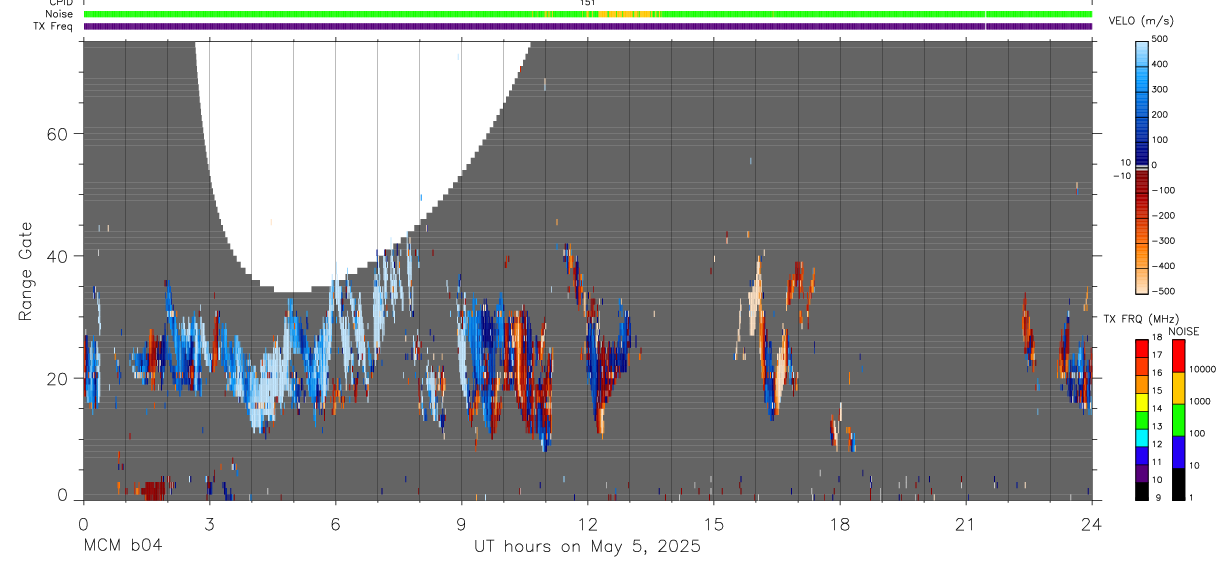Click the green Noise strip above the plot
1228x567 pixels.
click(x=587, y=14)
